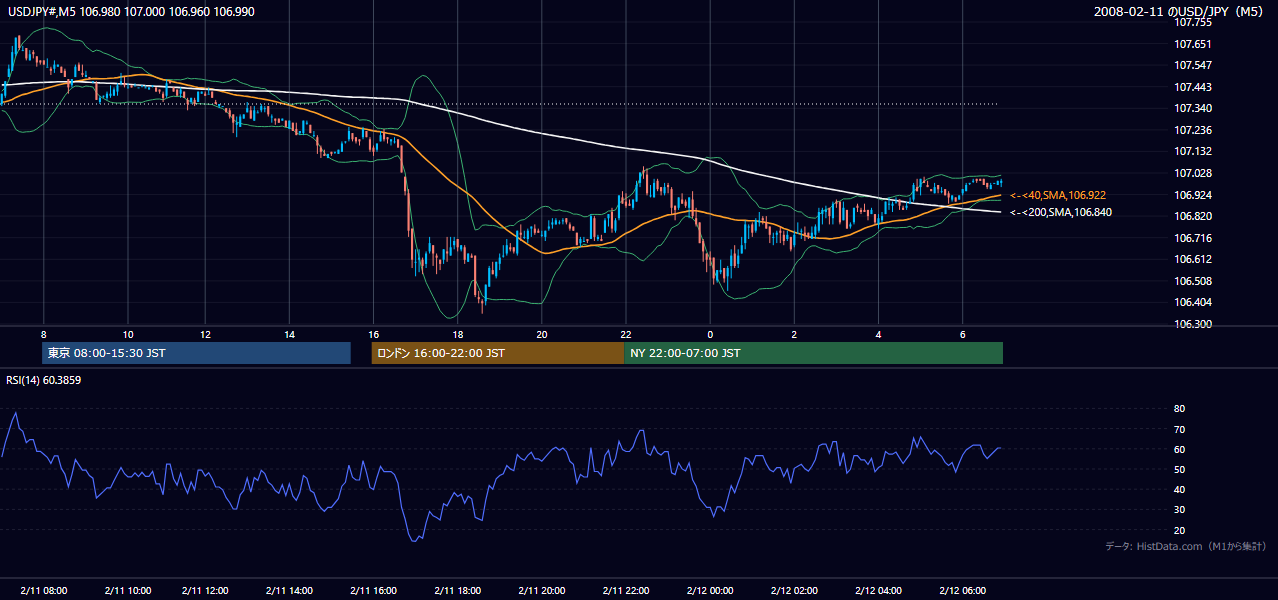Click the 107.236 price axis label
The height and width of the screenshot is (600, 1278).
[1192, 130]
